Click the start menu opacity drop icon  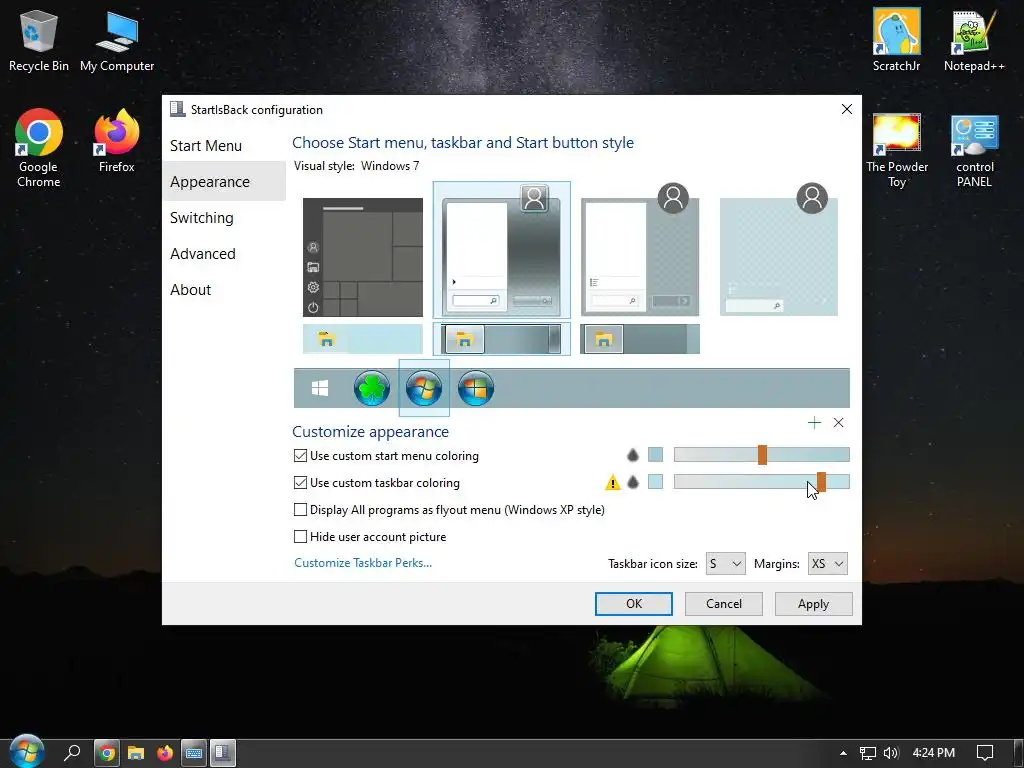[x=632, y=455]
